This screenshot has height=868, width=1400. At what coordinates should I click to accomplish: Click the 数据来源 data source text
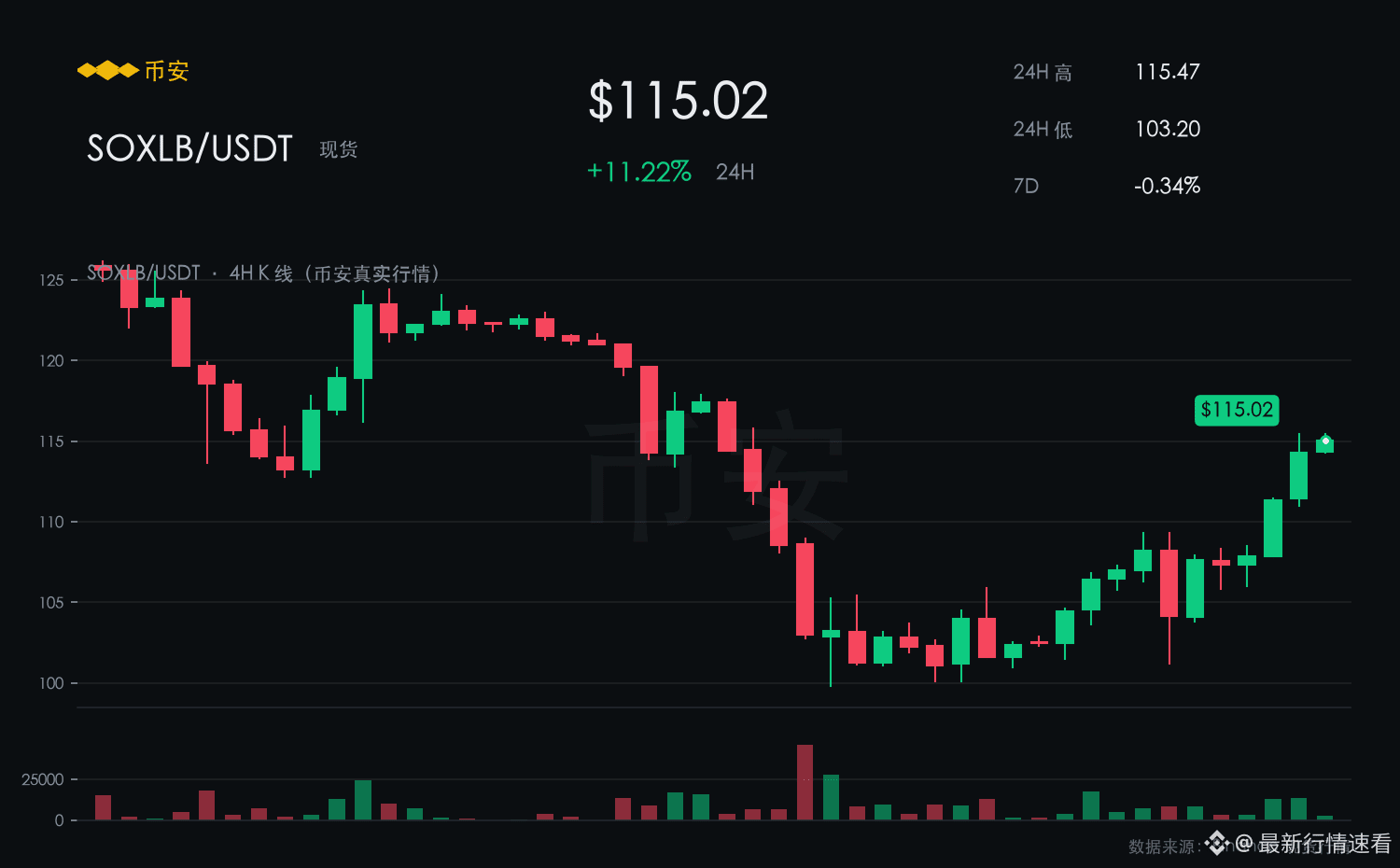(x=1162, y=847)
